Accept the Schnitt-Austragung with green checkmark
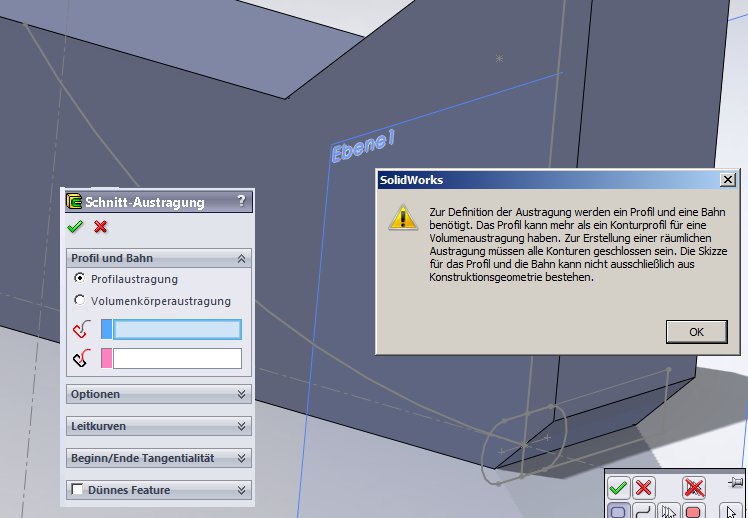The height and width of the screenshot is (518, 748). pyautogui.click(x=75, y=226)
